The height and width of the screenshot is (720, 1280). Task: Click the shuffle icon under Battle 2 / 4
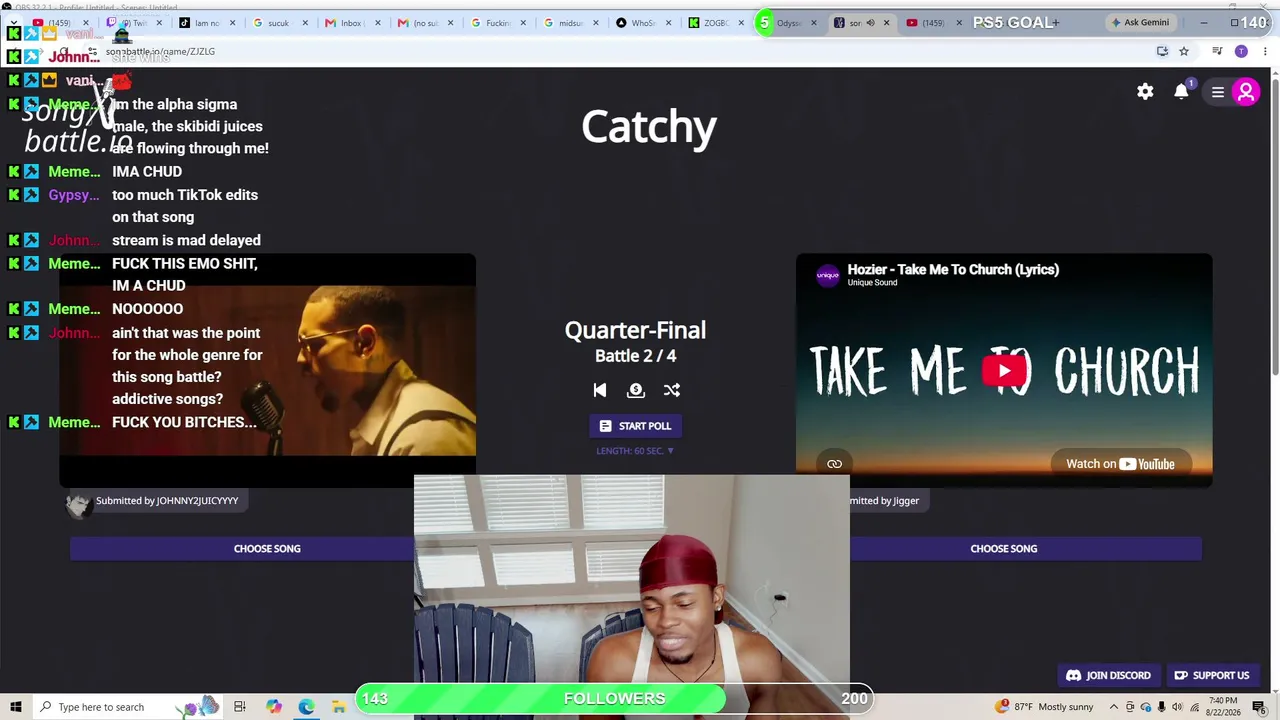point(672,390)
